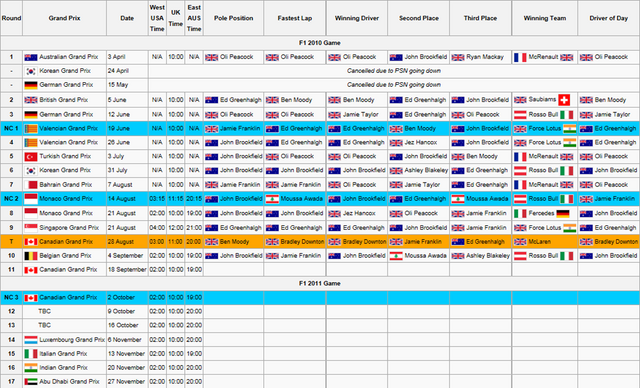640x388 pixels.
Task: Click the Round column header
Action: (x=11, y=18)
